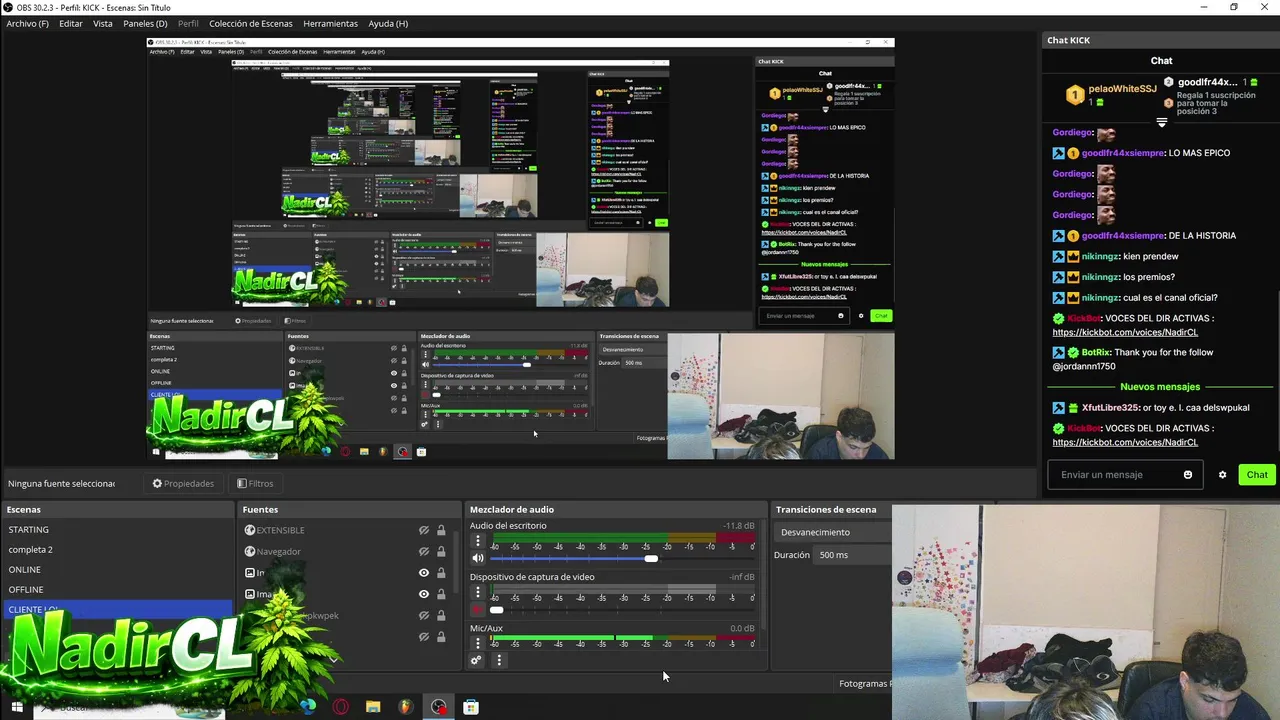Viewport: 1280px width, 720px height.
Task: Open Microsoft Edge from the taskbar
Action: click(308, 707)
